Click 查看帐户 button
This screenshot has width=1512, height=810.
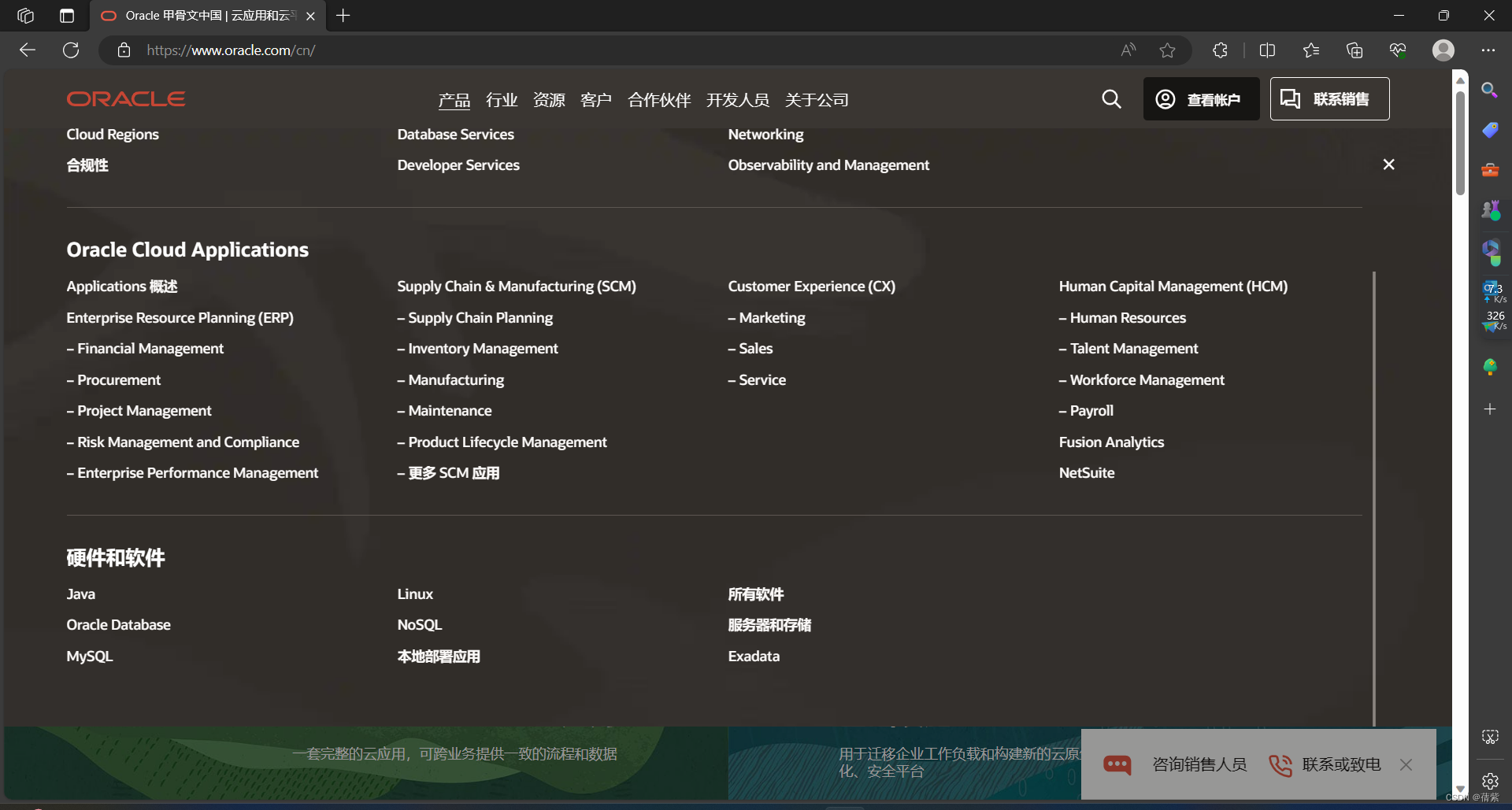[1201, 99]
